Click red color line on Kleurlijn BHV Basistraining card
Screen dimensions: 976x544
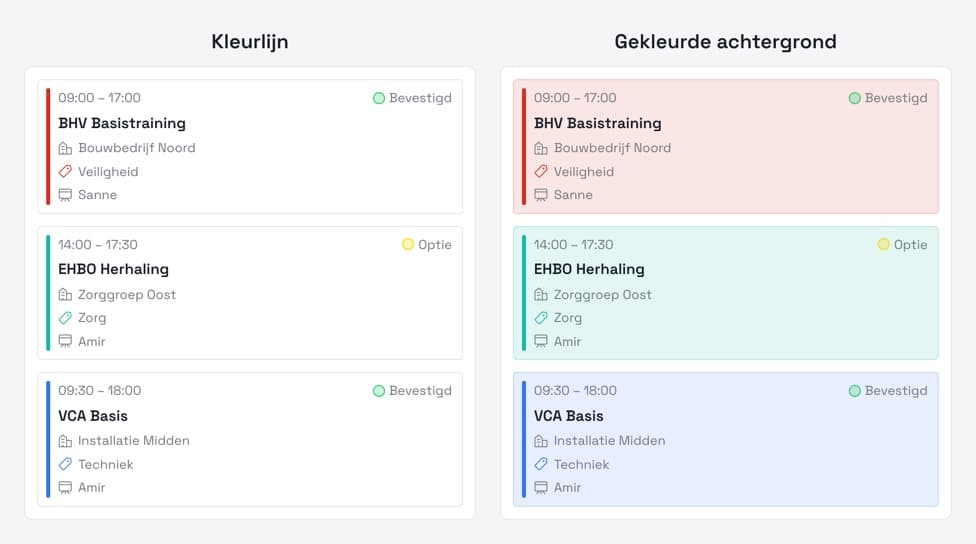pyautogui.click(x=48, y=146)
